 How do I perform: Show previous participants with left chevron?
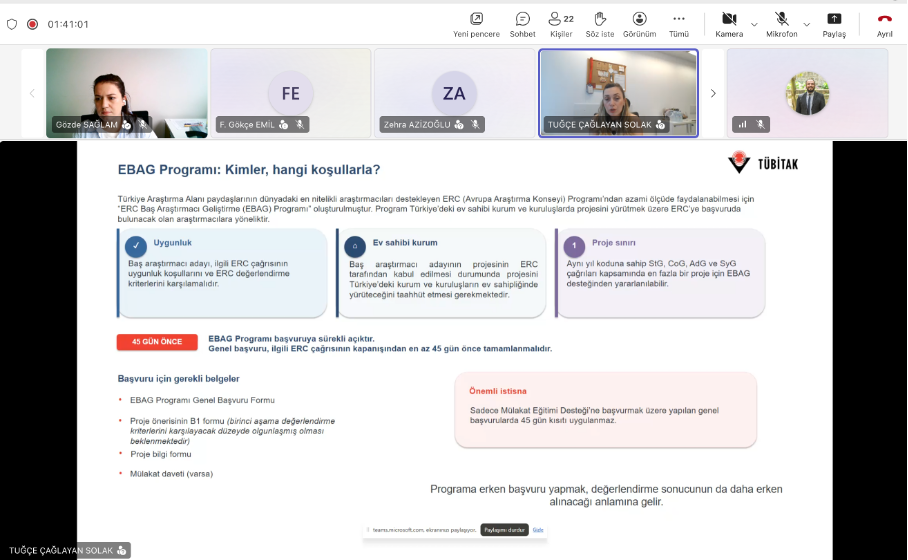(32, 93)
